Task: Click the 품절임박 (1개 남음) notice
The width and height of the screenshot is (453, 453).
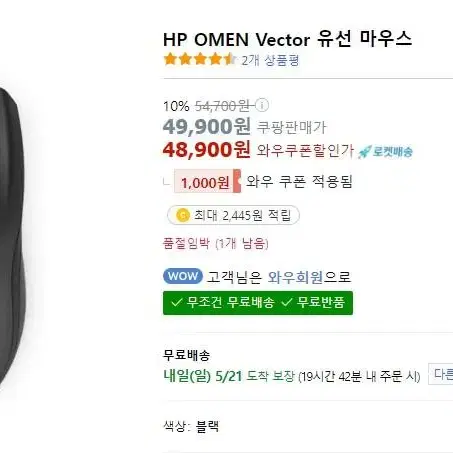Action: [x=215, y=243]
